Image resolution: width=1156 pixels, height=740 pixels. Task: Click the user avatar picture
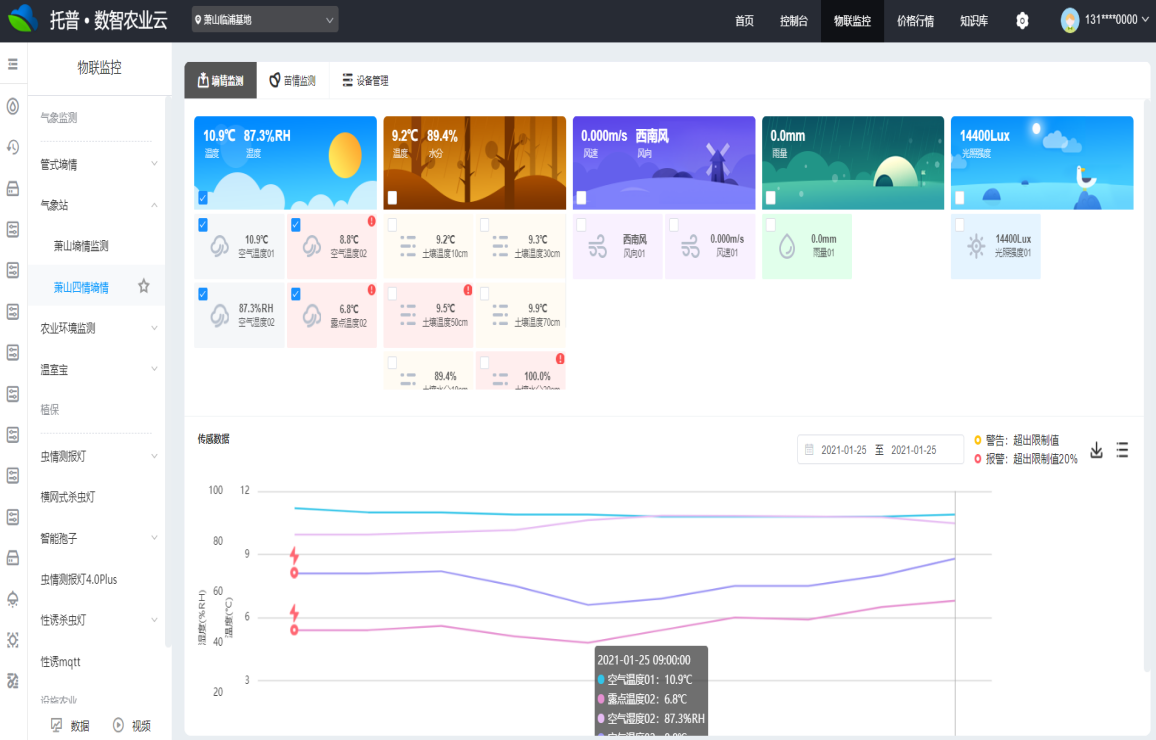click(1070, 20)
